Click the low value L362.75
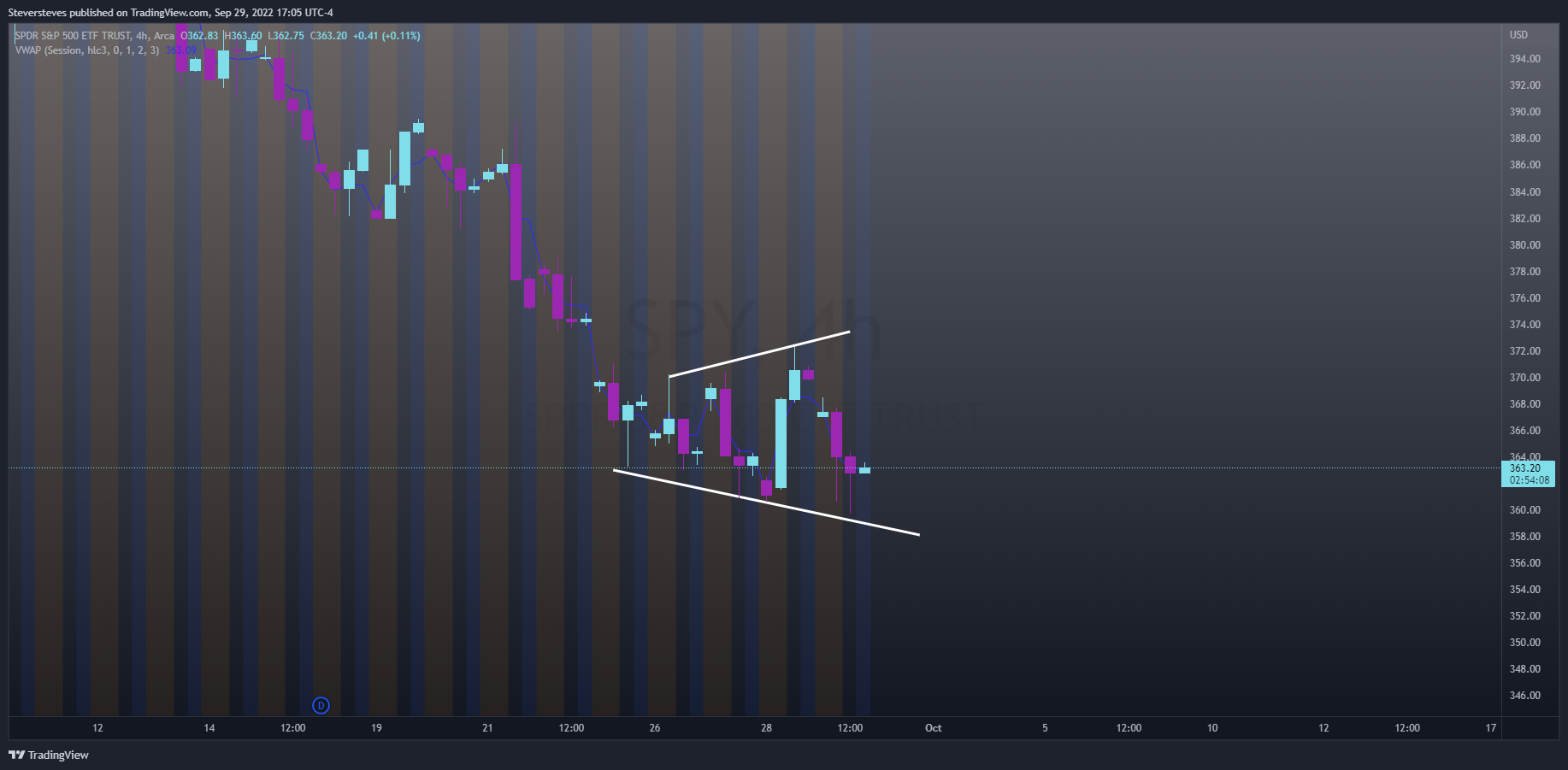Image resolution: width=1568 pixels, height=770 pixels. tap(286, 36)
